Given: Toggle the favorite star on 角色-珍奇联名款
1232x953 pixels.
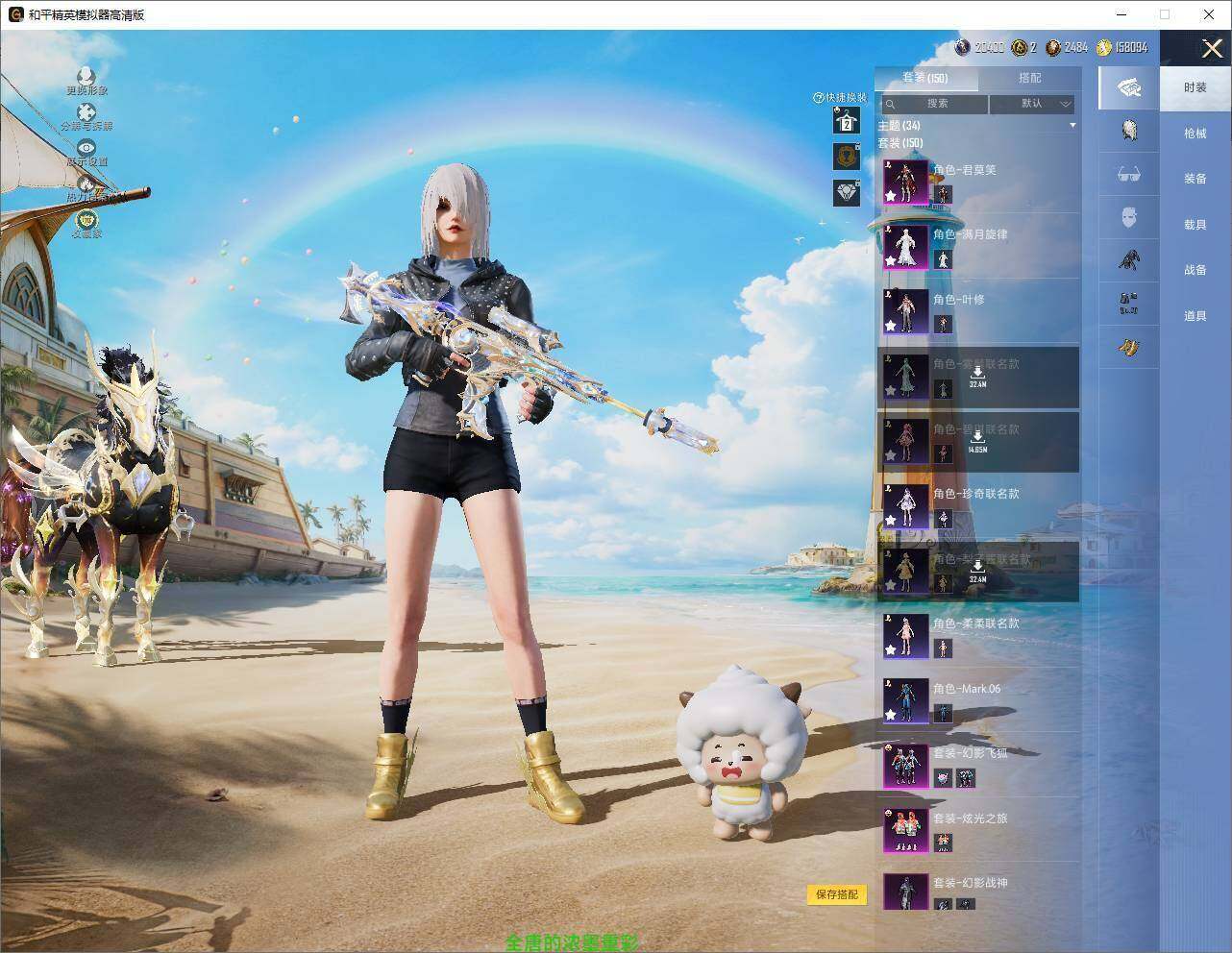Looking at the screenshot, I should tap(891, 521).
